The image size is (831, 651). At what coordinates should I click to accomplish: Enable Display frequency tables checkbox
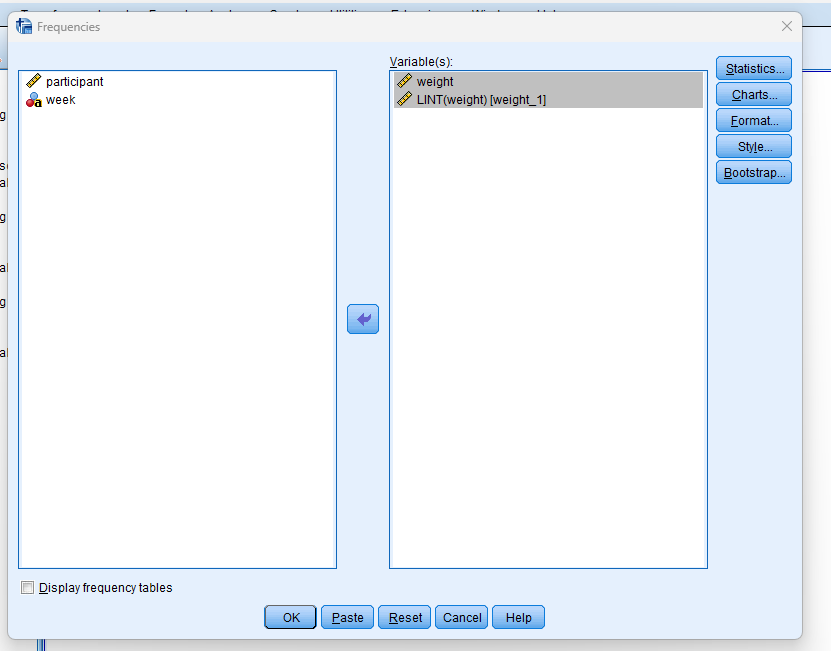point(28,588)
